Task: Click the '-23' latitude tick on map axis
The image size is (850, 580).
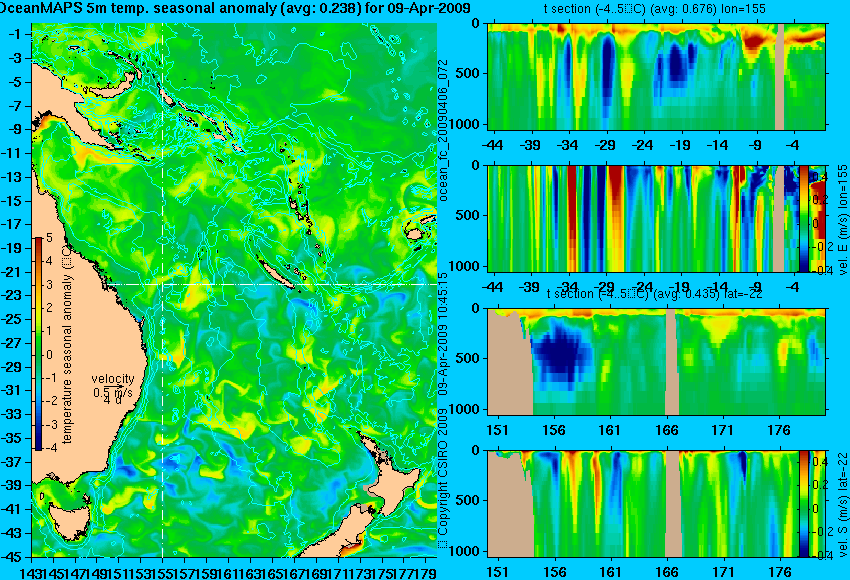Action: coord(13,296)
